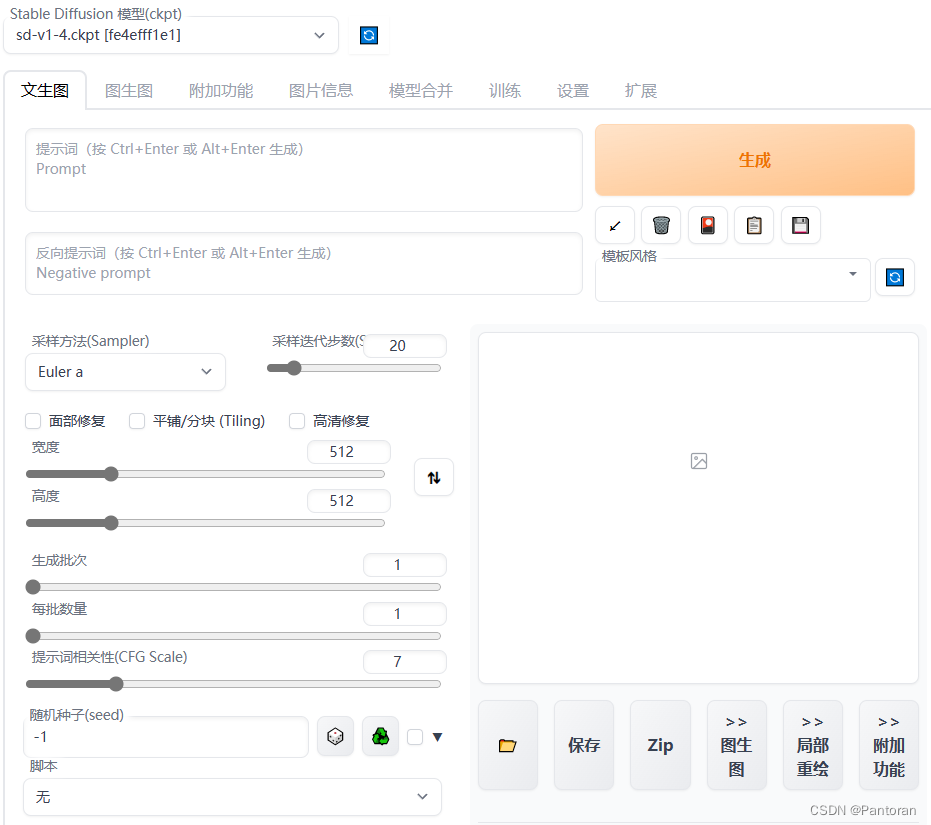Click into the 提示词 Prompt text box
Viewport: 931px width, 825px height.
[303, 170]
